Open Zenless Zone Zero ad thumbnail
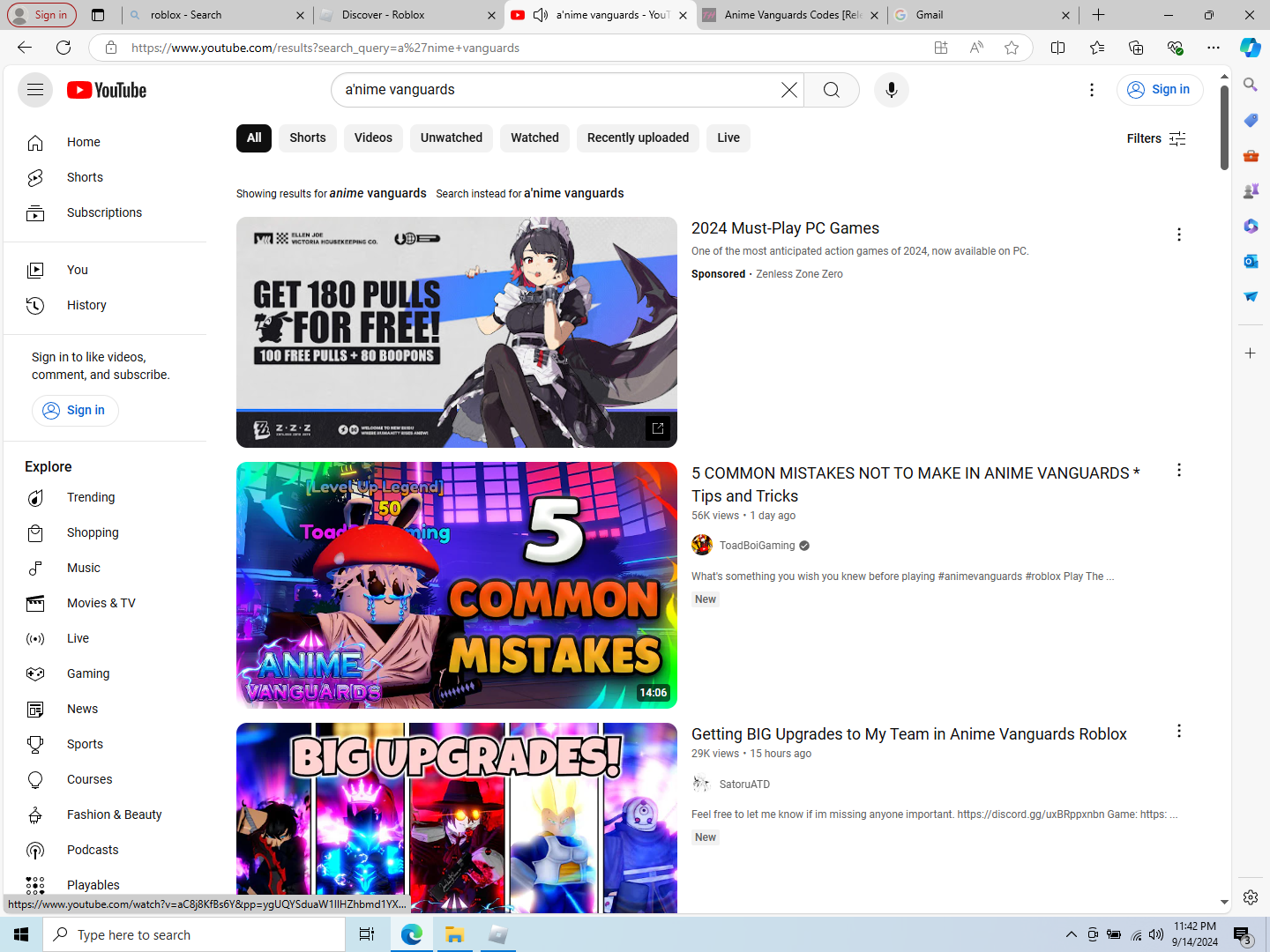 (457, 332)
